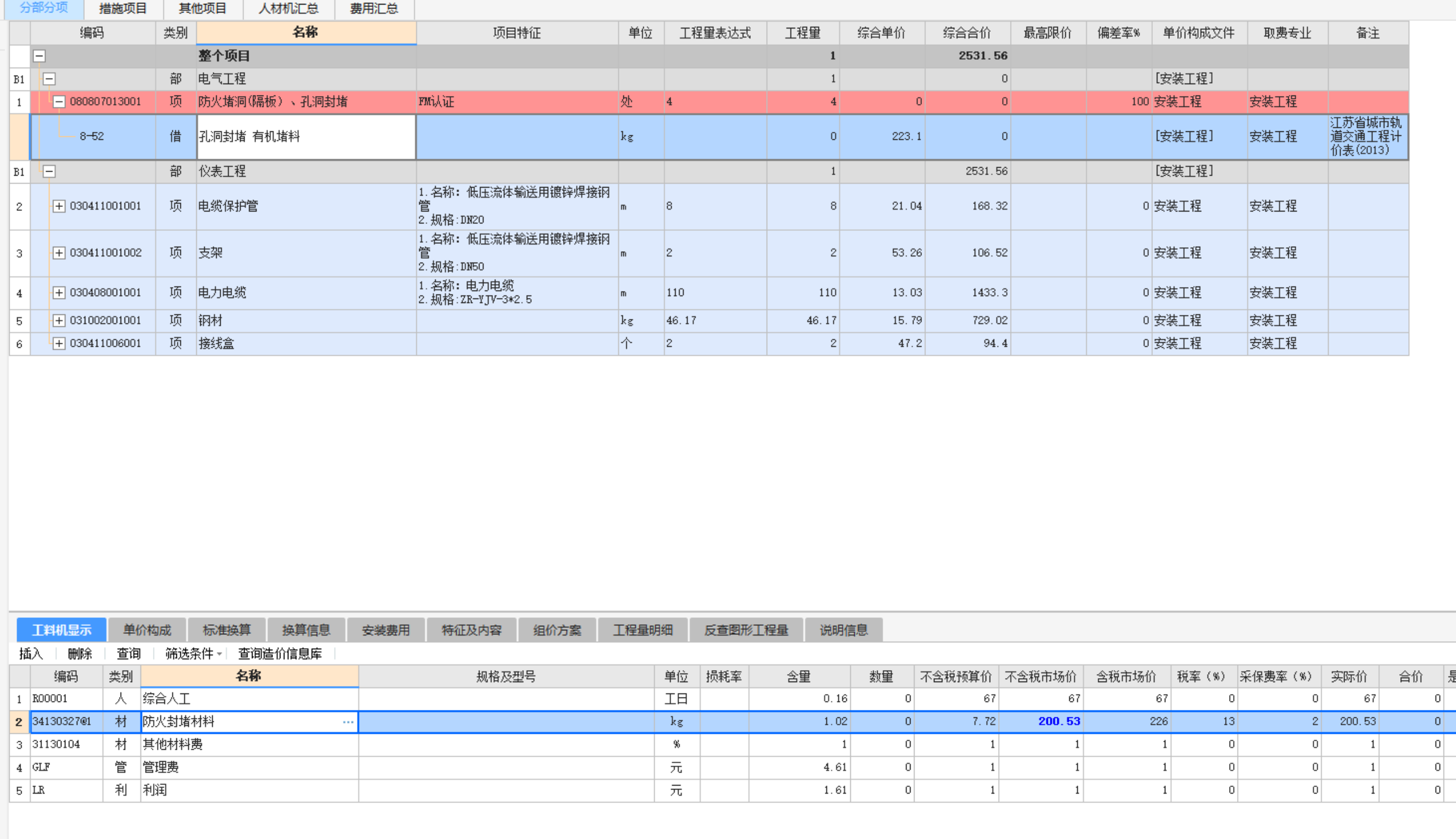
Task: Click 标准换算 icon tab
Action: (225, 629)
